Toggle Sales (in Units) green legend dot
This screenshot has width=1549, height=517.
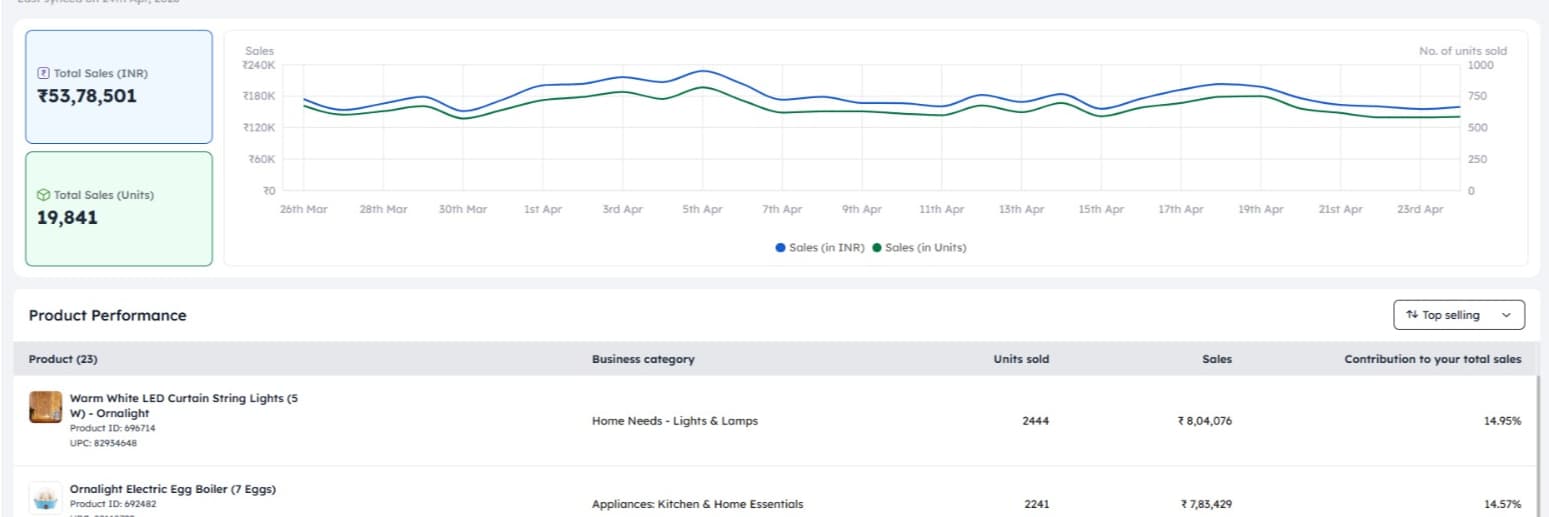[877, 248]
